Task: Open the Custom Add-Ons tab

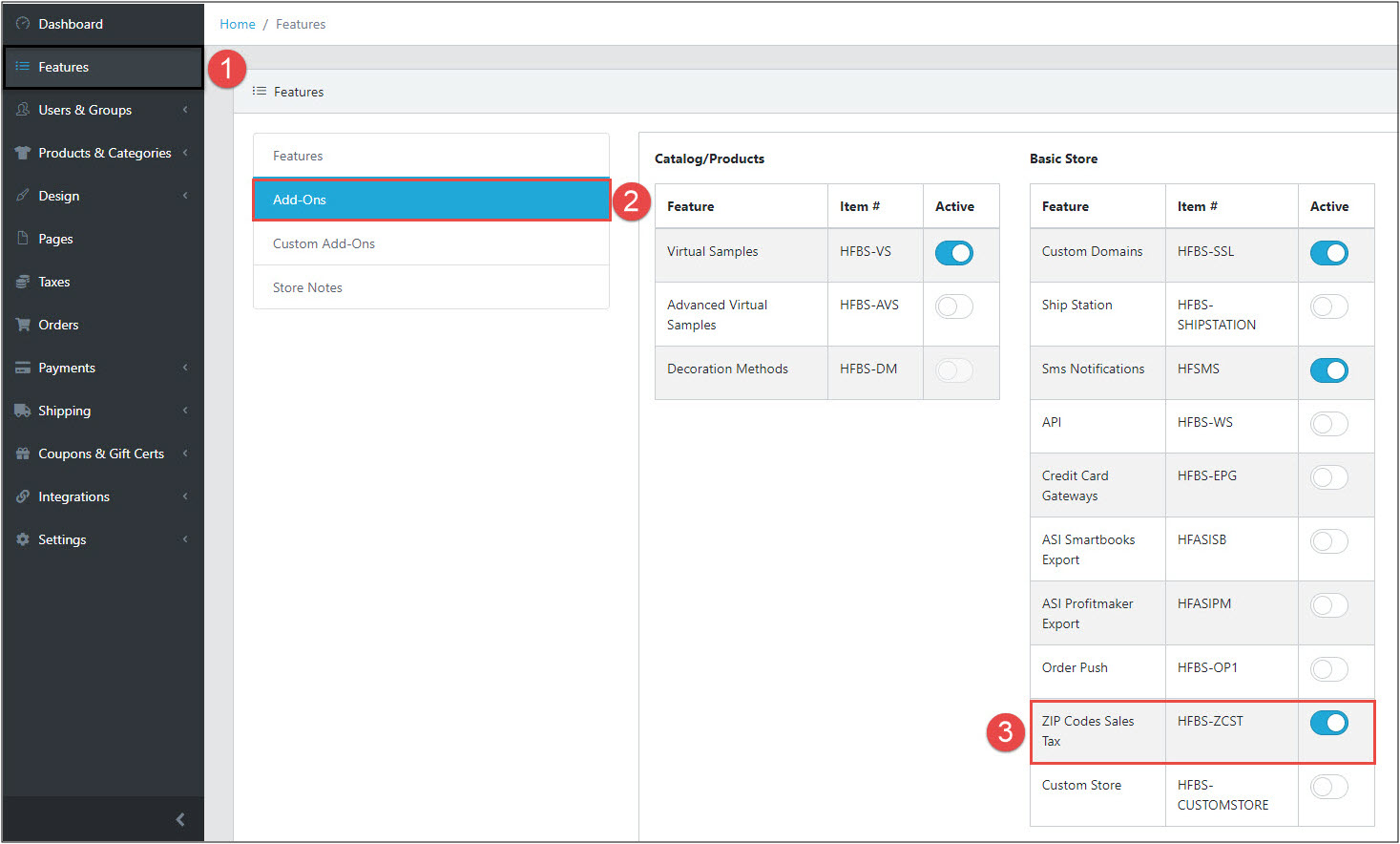Action: [x=324, y=243]
